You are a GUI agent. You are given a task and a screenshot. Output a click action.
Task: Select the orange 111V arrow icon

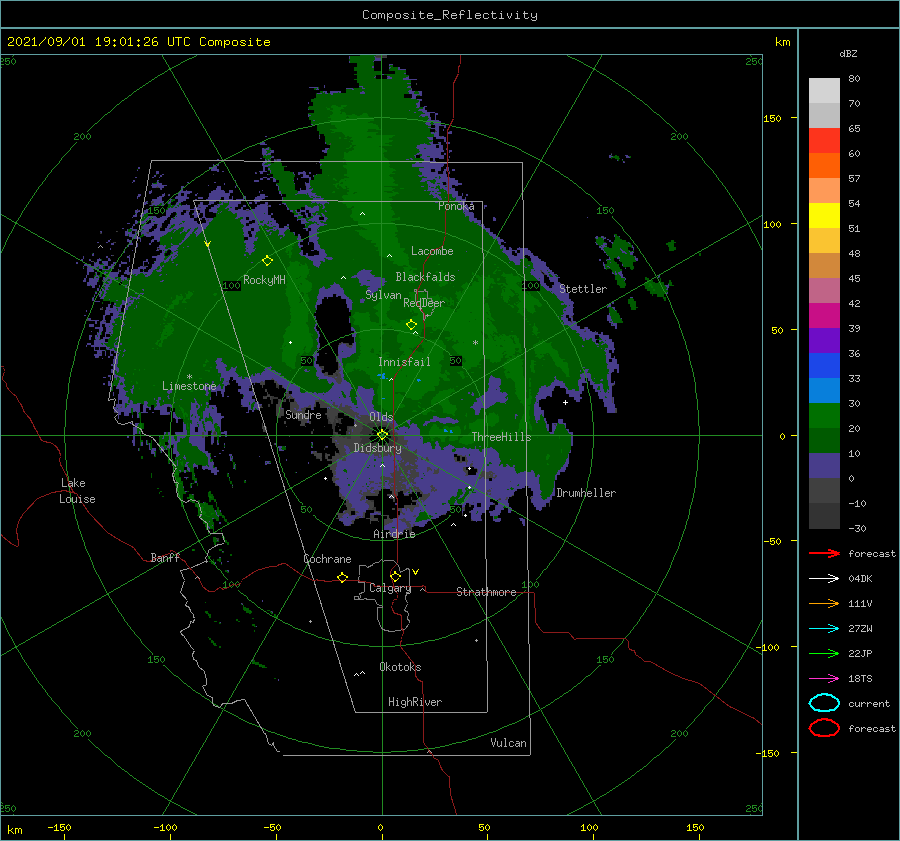(x=824, y=603)
